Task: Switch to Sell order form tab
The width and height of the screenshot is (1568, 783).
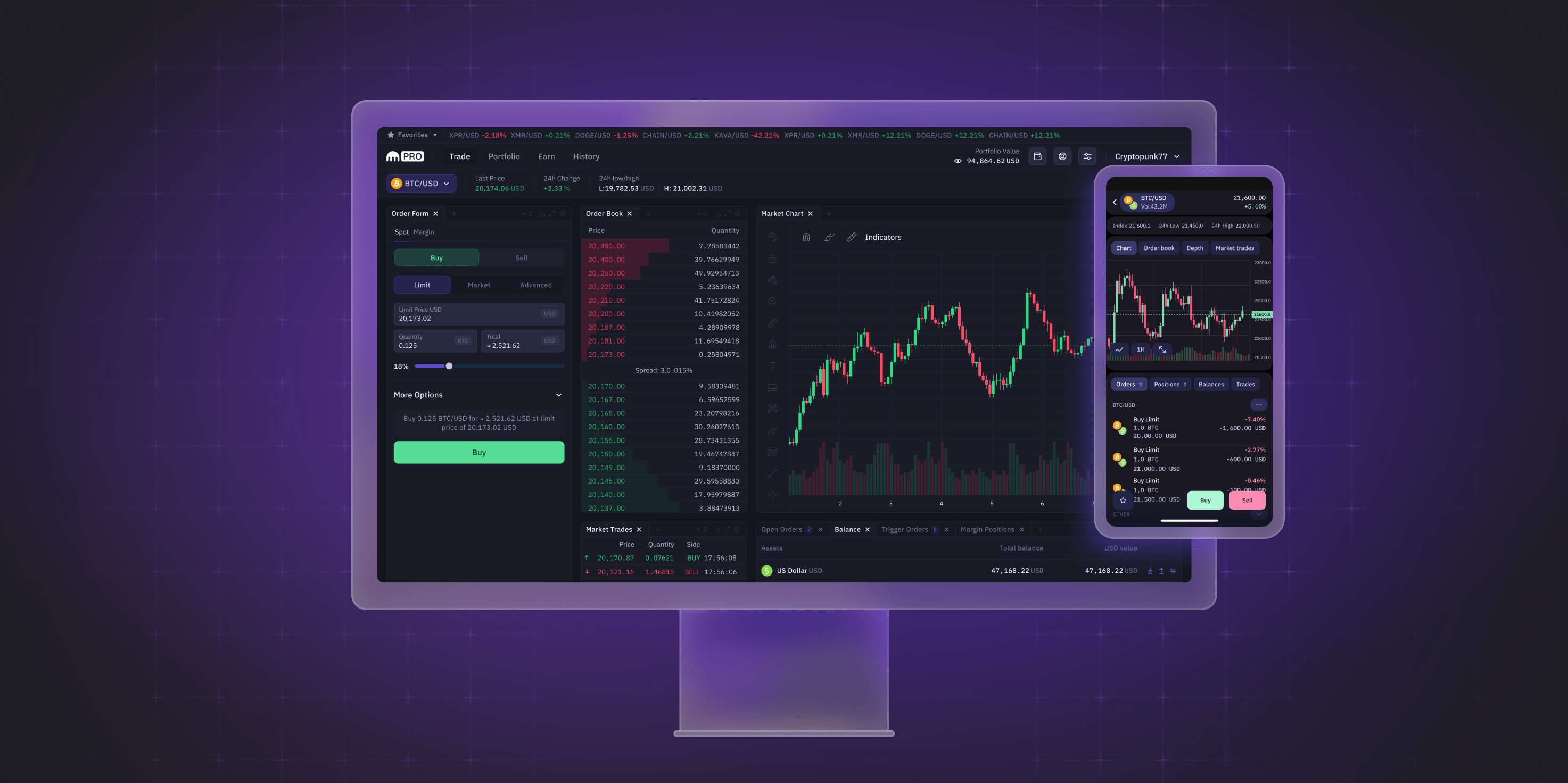Action: [521, 258]
